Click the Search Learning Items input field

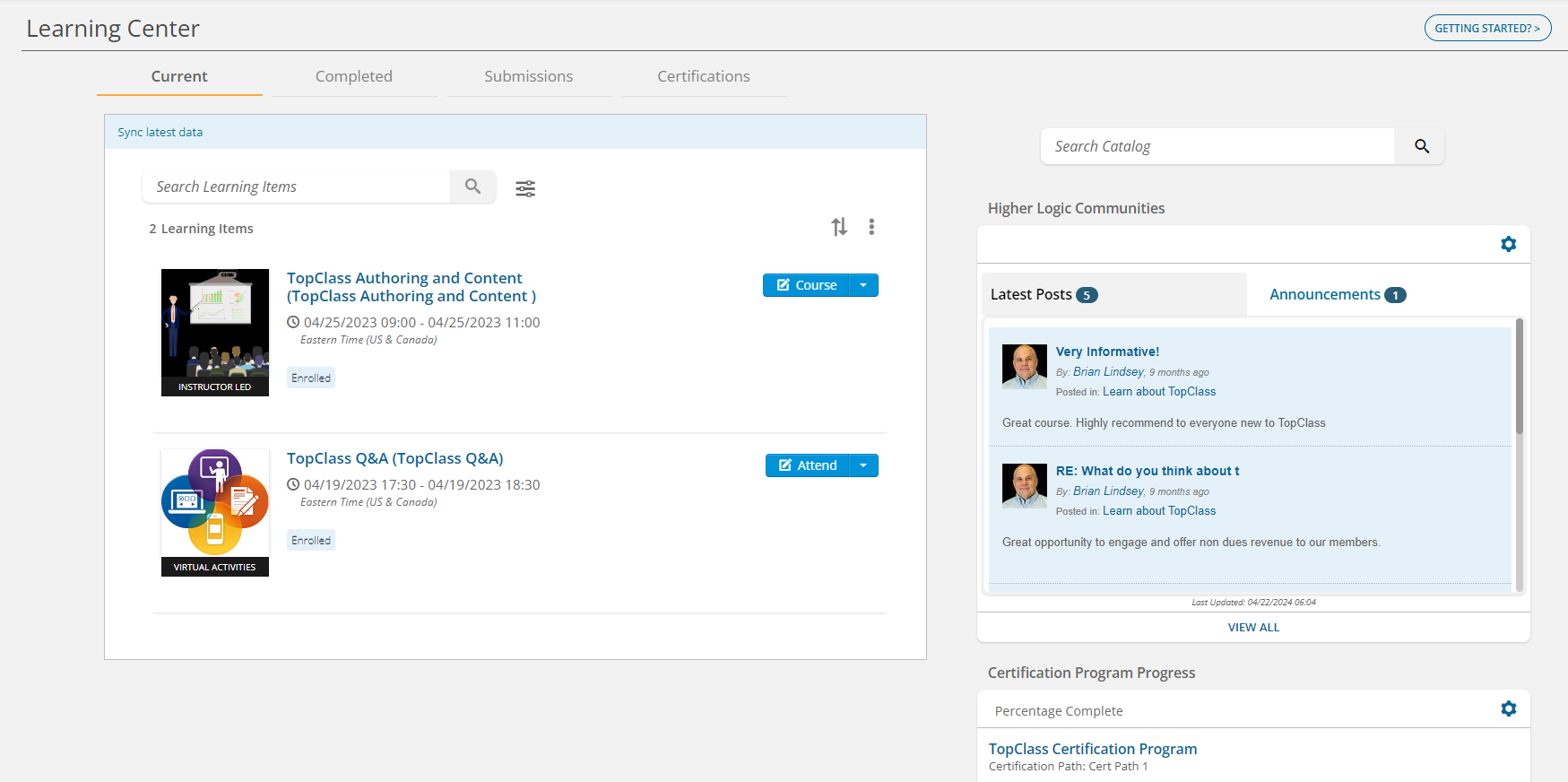296,187
